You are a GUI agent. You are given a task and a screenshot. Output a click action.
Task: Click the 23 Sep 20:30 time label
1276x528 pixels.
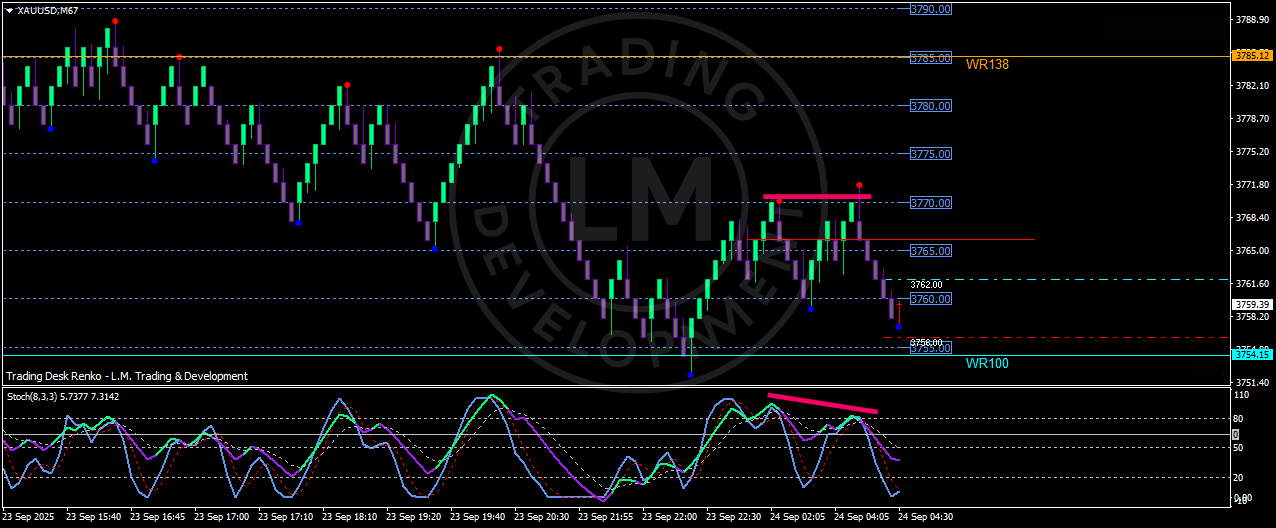click(541, 517)
